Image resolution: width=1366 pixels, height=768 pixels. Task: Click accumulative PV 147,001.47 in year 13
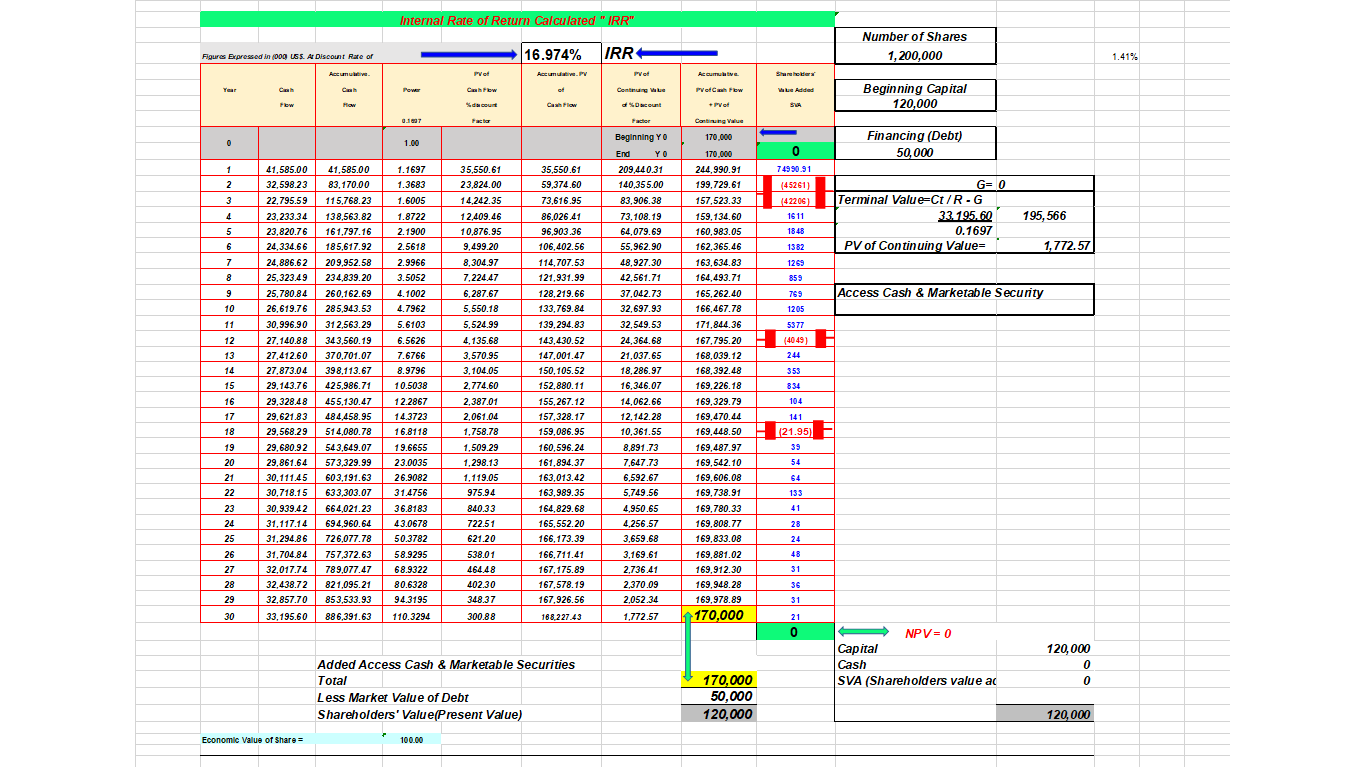[x=560, y=355]
